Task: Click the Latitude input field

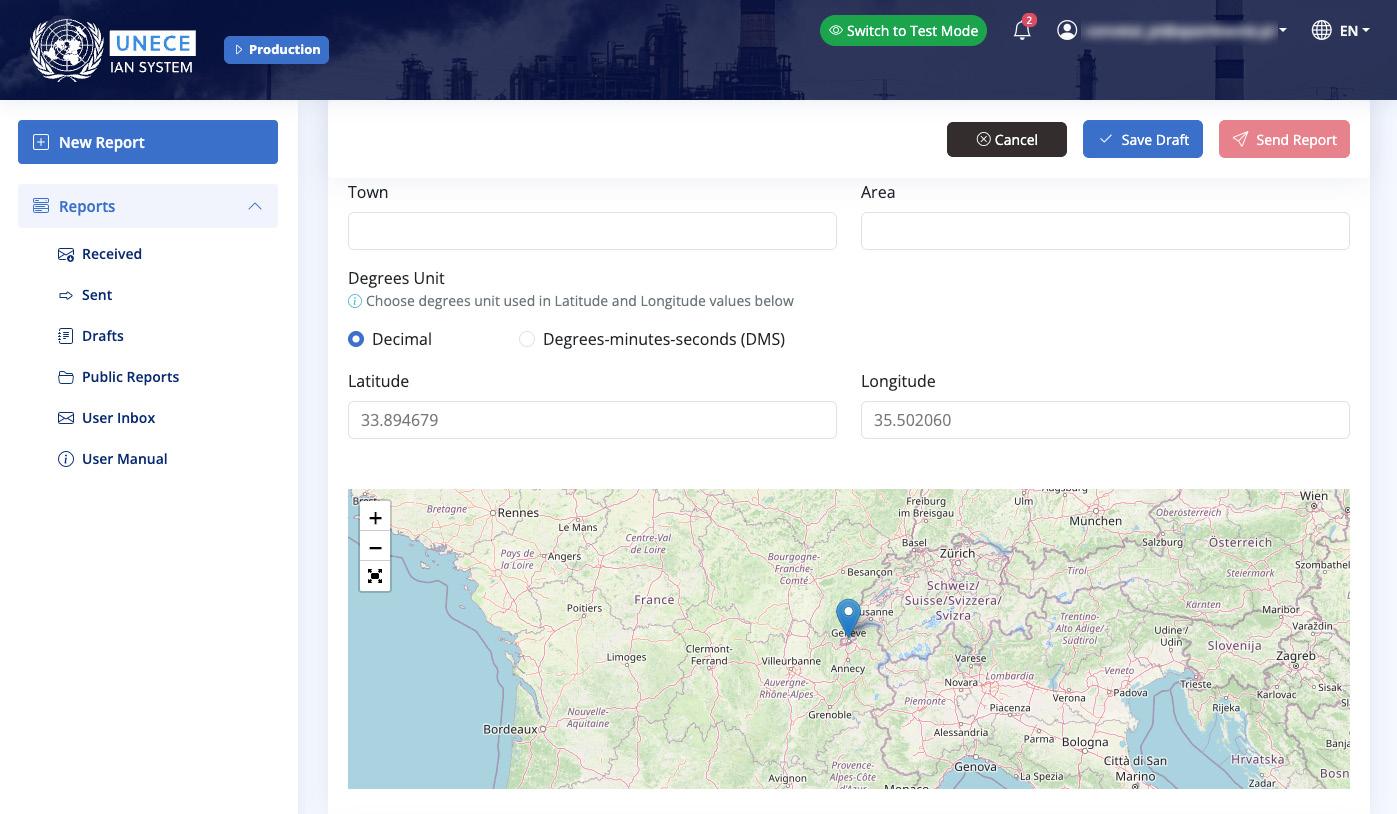Action: [592, 420]
